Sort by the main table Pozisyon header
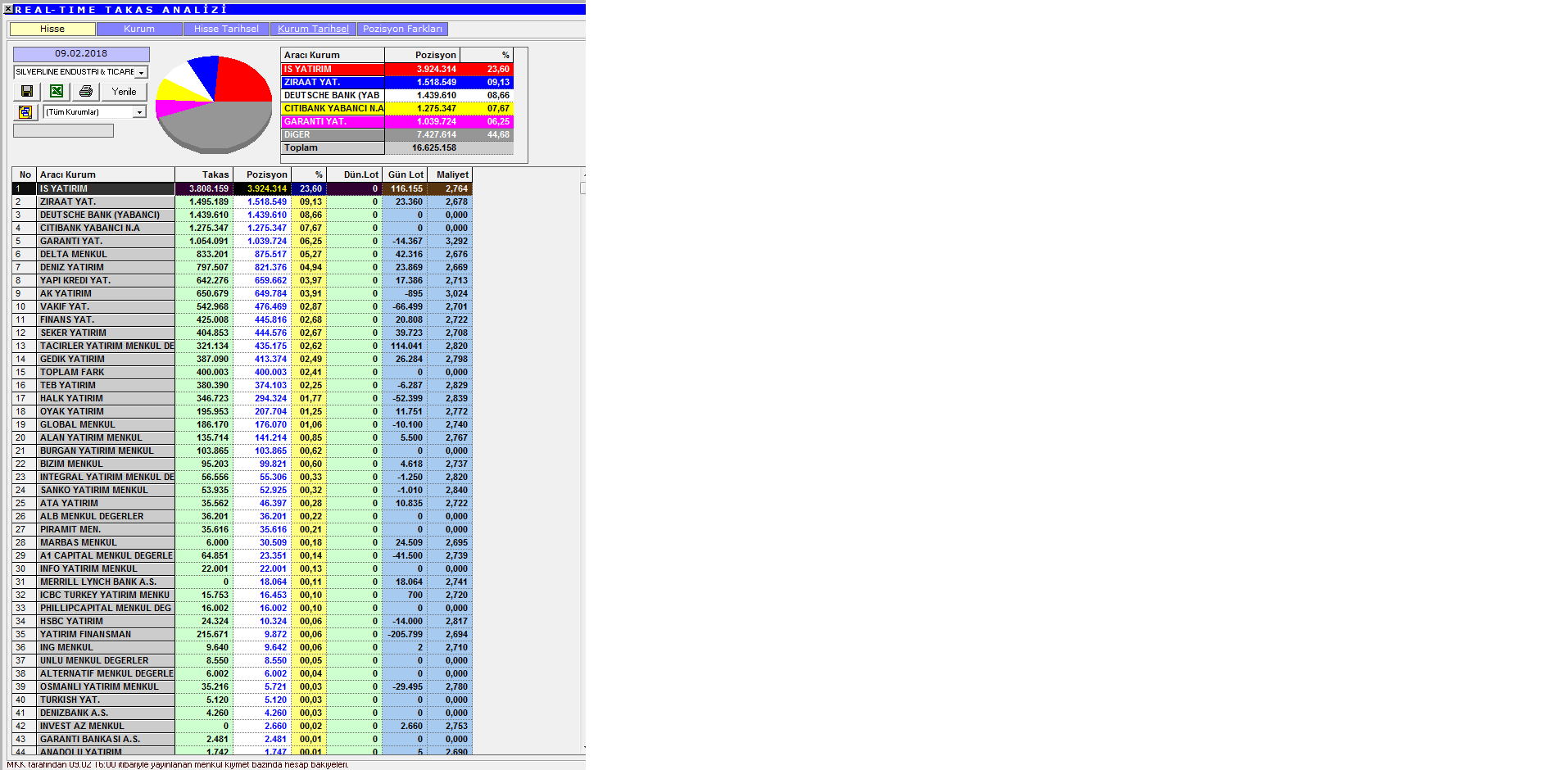The width and height of the screenshot is (1568, 770). point(262,174)
